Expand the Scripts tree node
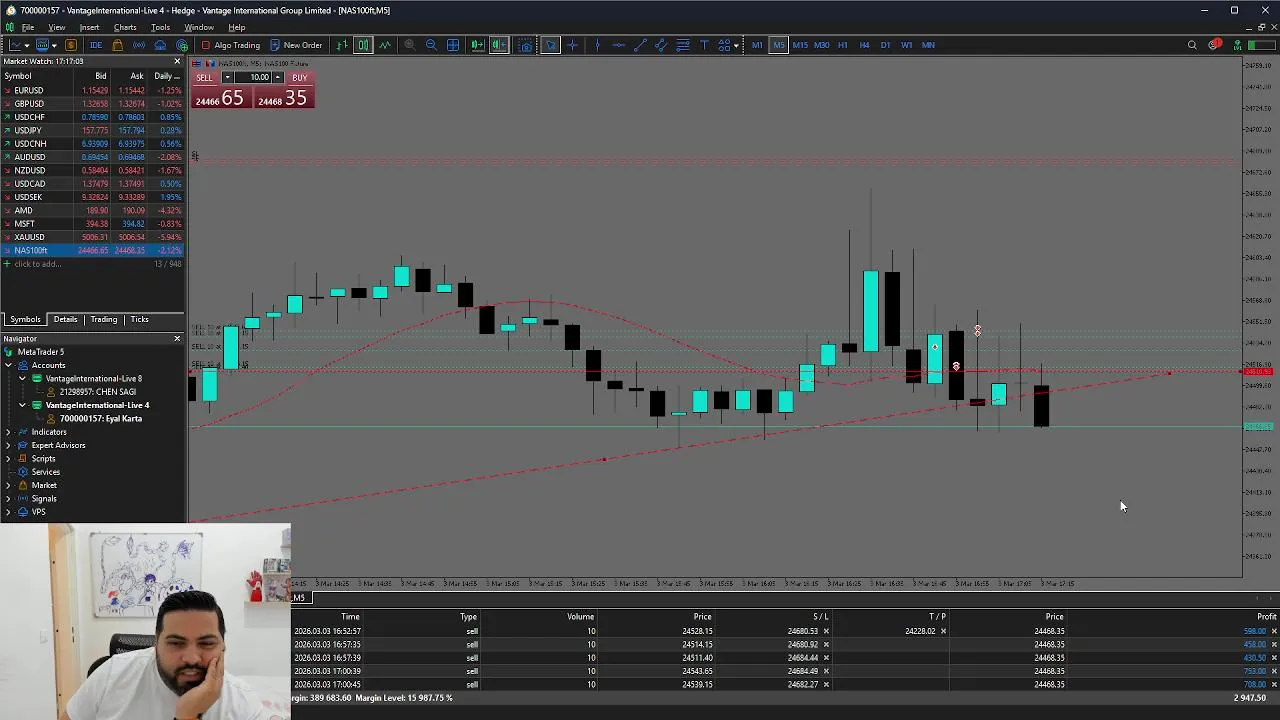The image size is (1280, 720). tap(9, 459)
